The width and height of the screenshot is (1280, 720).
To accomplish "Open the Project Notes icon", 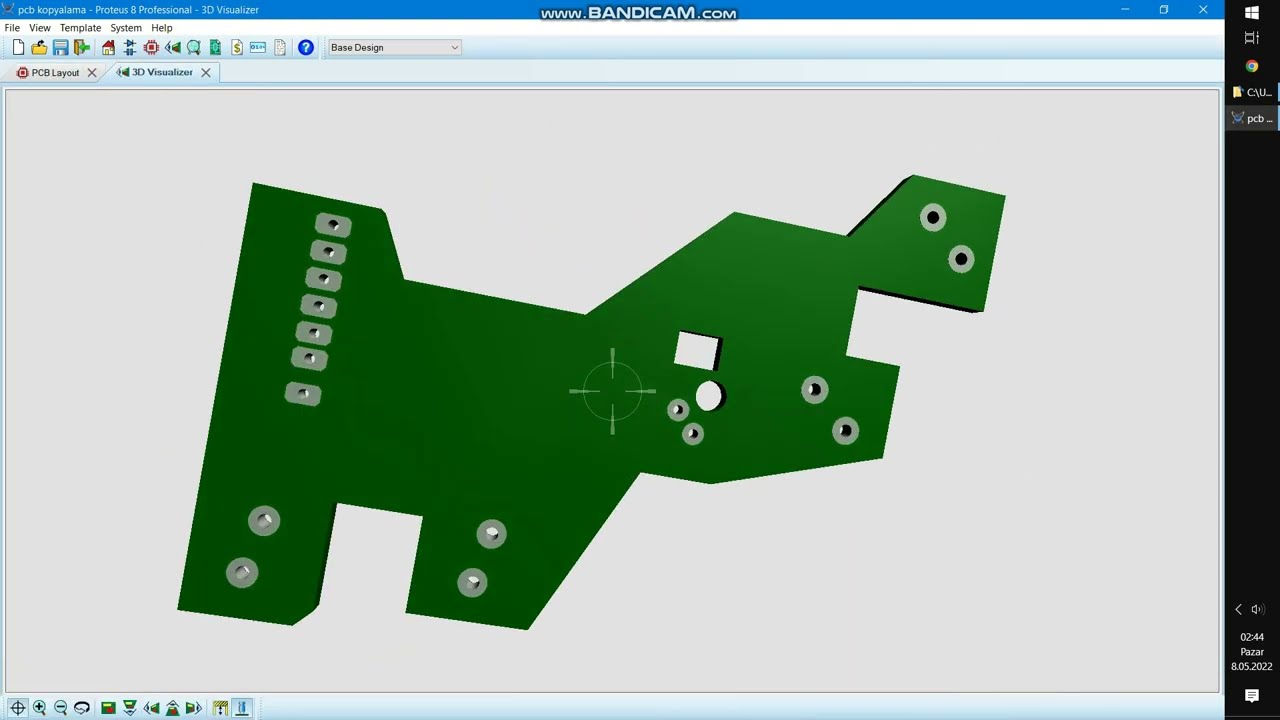I will pyautogui.click(x=280, y=47).
